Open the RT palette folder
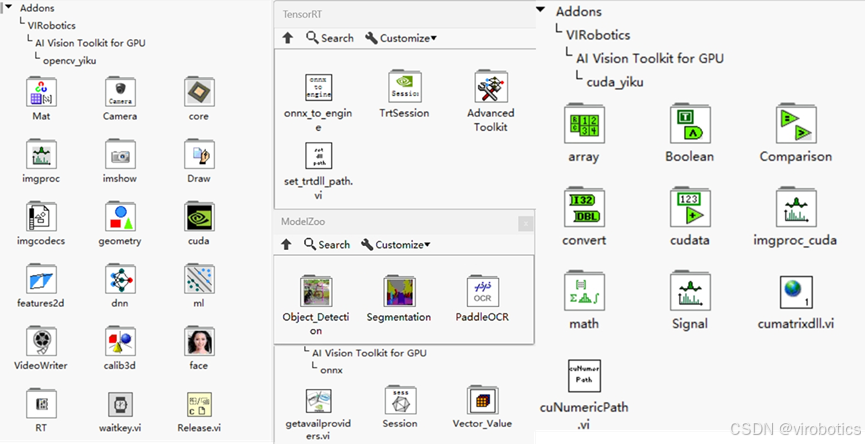Image resolution: width=865 pixels, height=444 pixels. coord(41,404)
